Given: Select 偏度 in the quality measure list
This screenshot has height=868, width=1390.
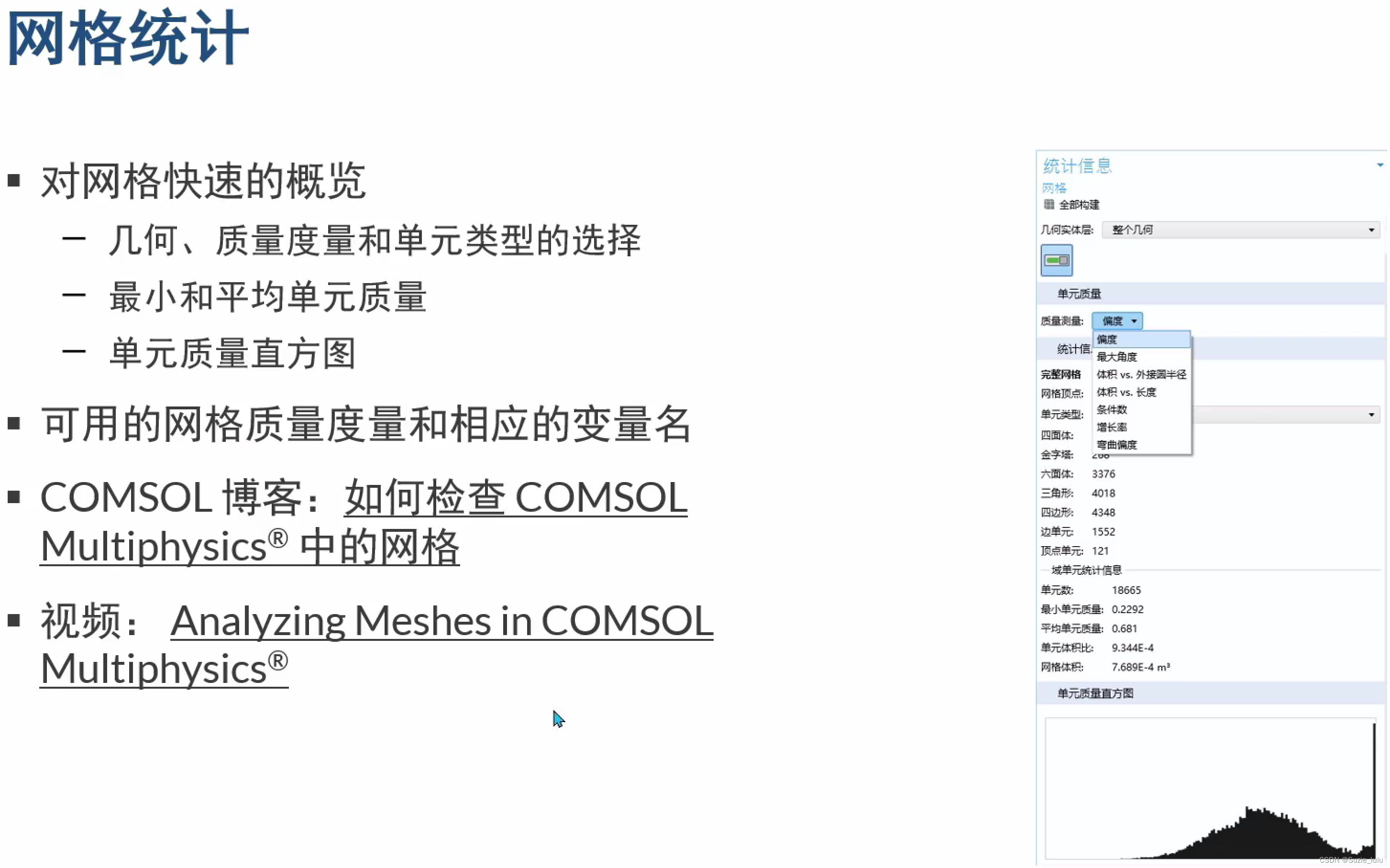Looking at the screenshot, I should point(1107,339).
